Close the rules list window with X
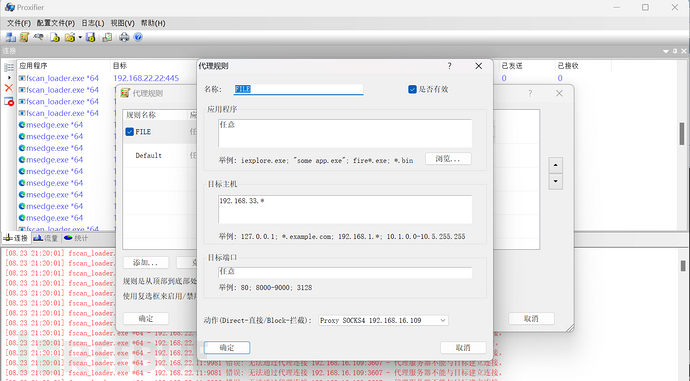 [x=559, y=93]
